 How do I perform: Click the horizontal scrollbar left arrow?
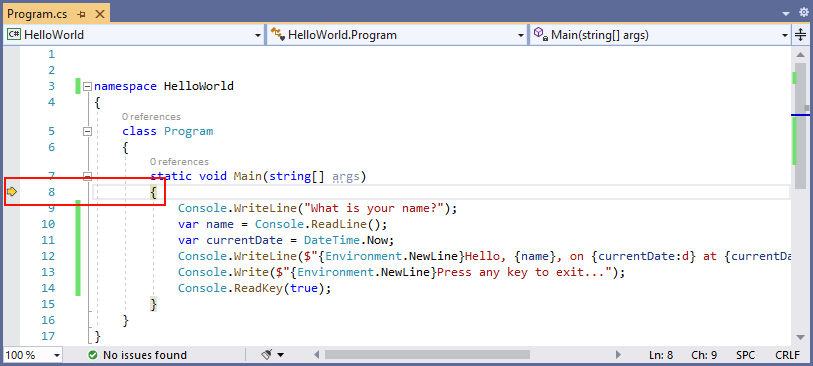(x=317, y=355)
